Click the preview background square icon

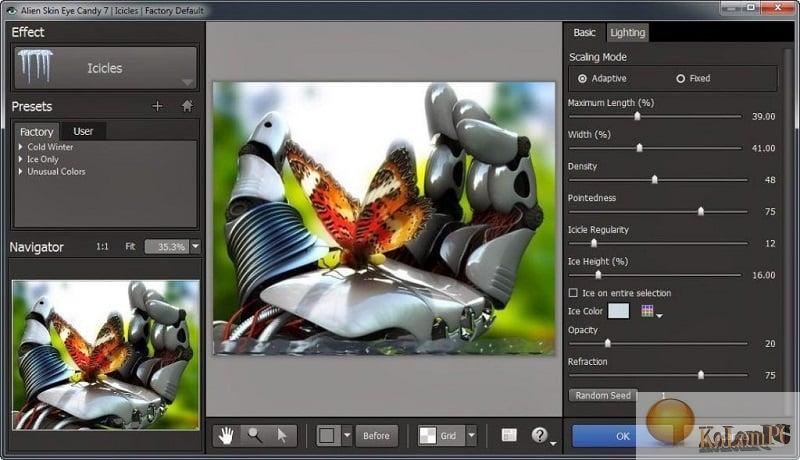click(x=328, y=436)
